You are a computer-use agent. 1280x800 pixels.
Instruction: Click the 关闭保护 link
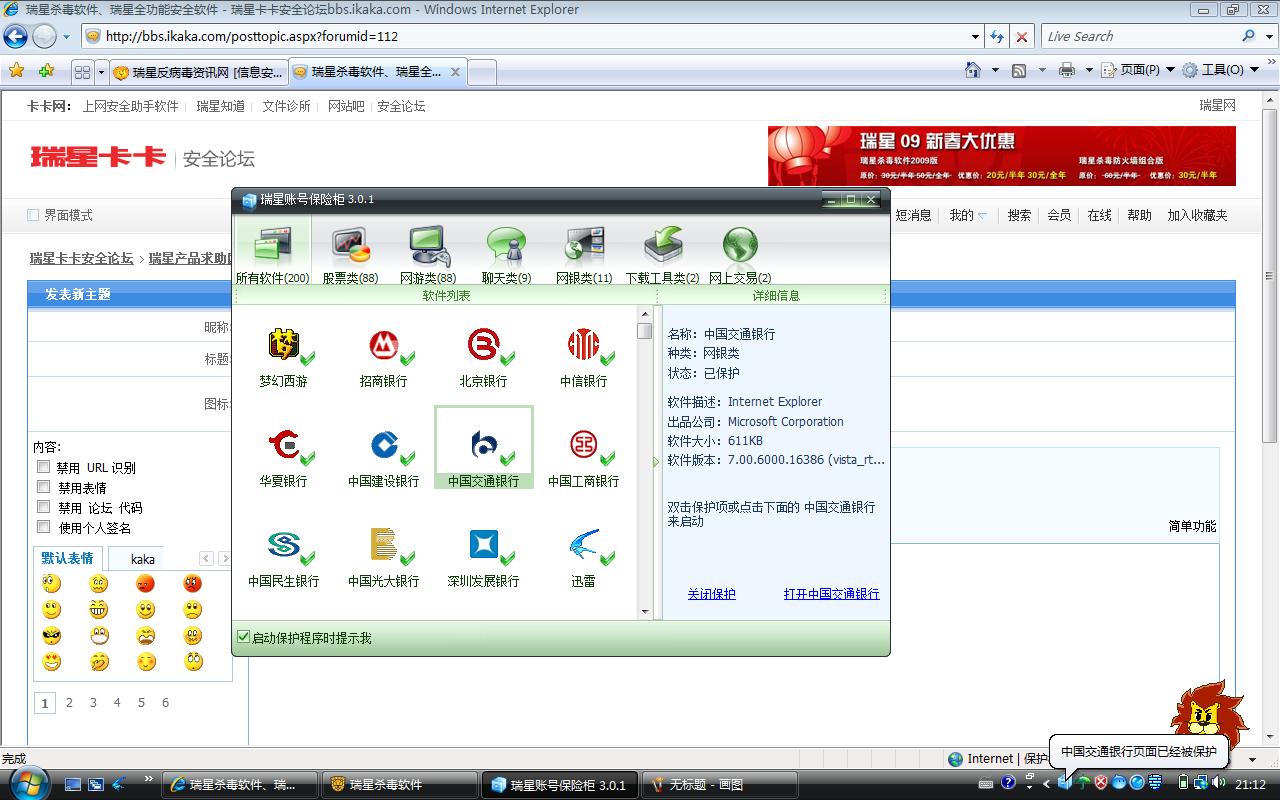click(711, 593)
